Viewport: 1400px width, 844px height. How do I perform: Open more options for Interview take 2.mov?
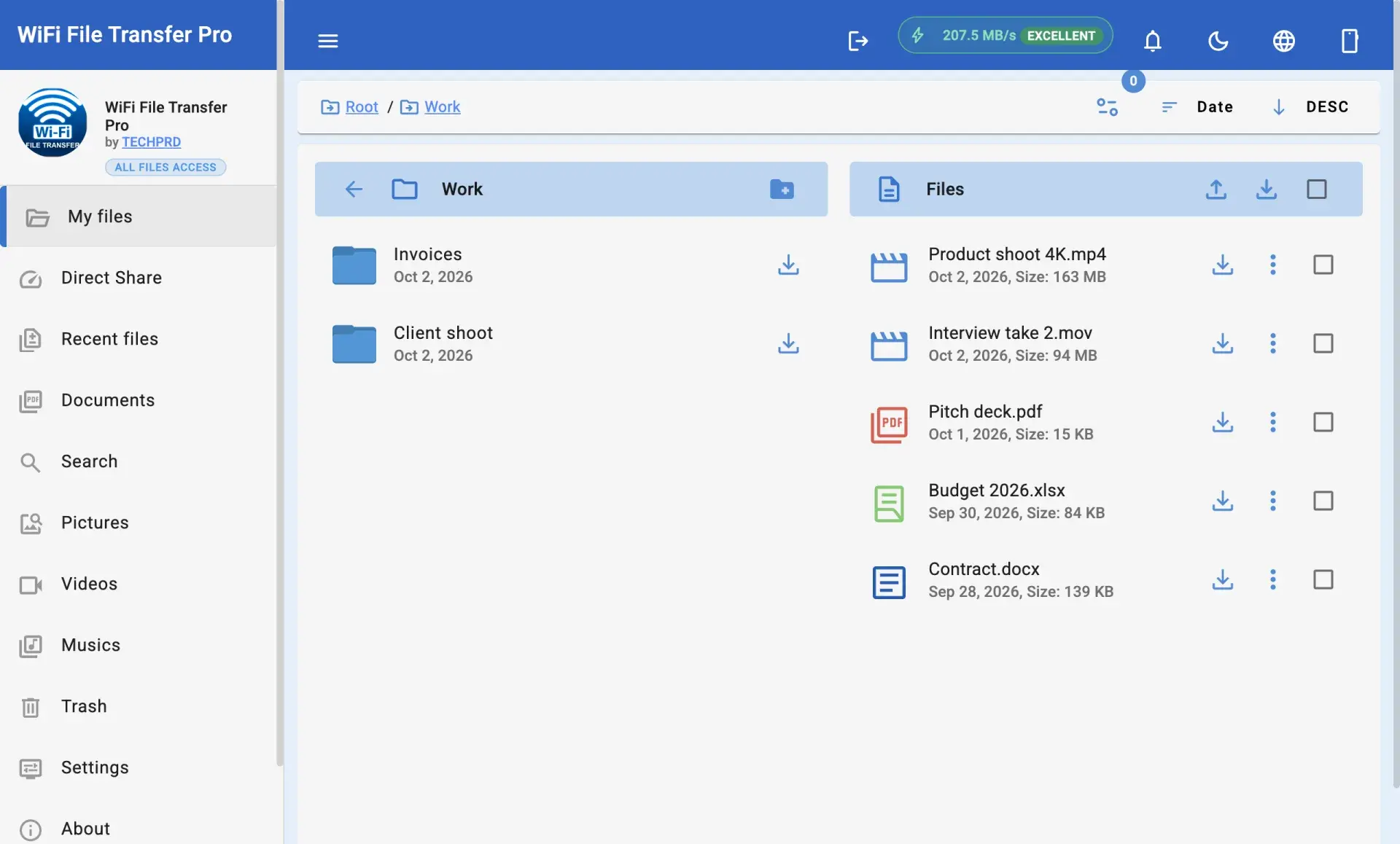pos(1272,343)
